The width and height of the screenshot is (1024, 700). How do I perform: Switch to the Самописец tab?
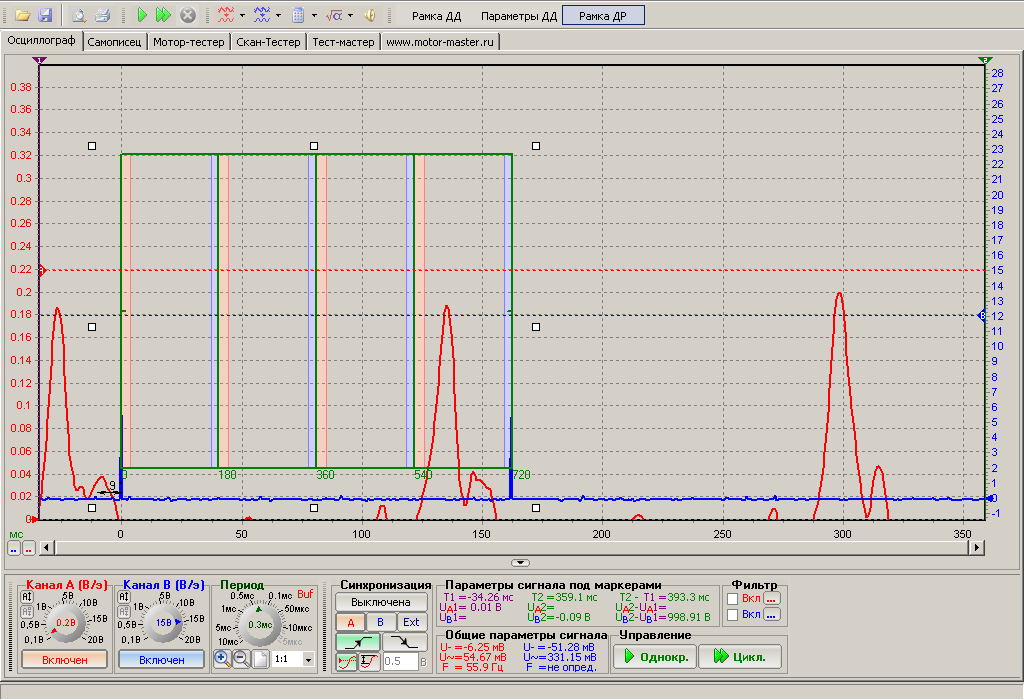click(x=114, y=42)
